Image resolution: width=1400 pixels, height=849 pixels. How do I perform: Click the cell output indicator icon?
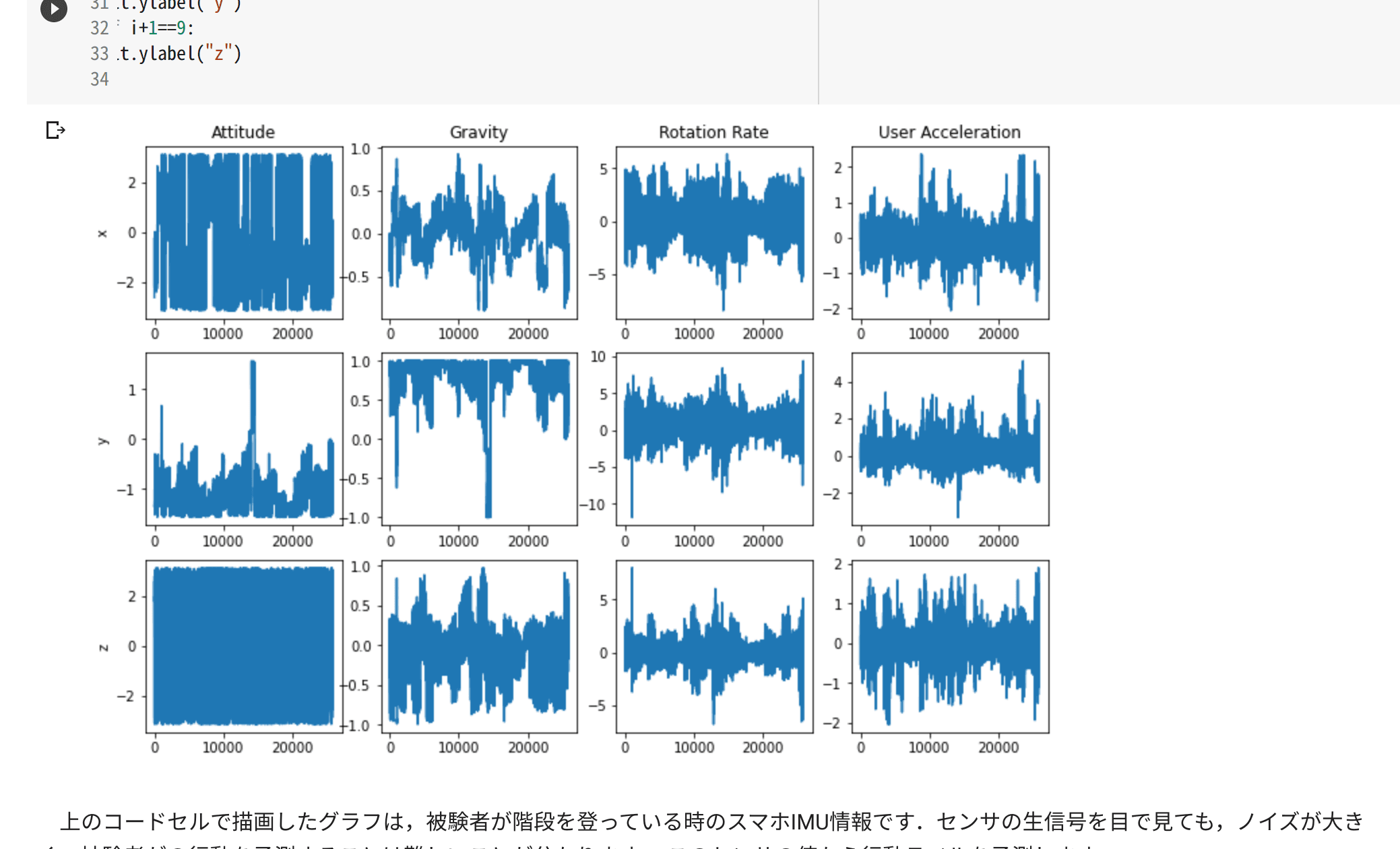(55, 130)
